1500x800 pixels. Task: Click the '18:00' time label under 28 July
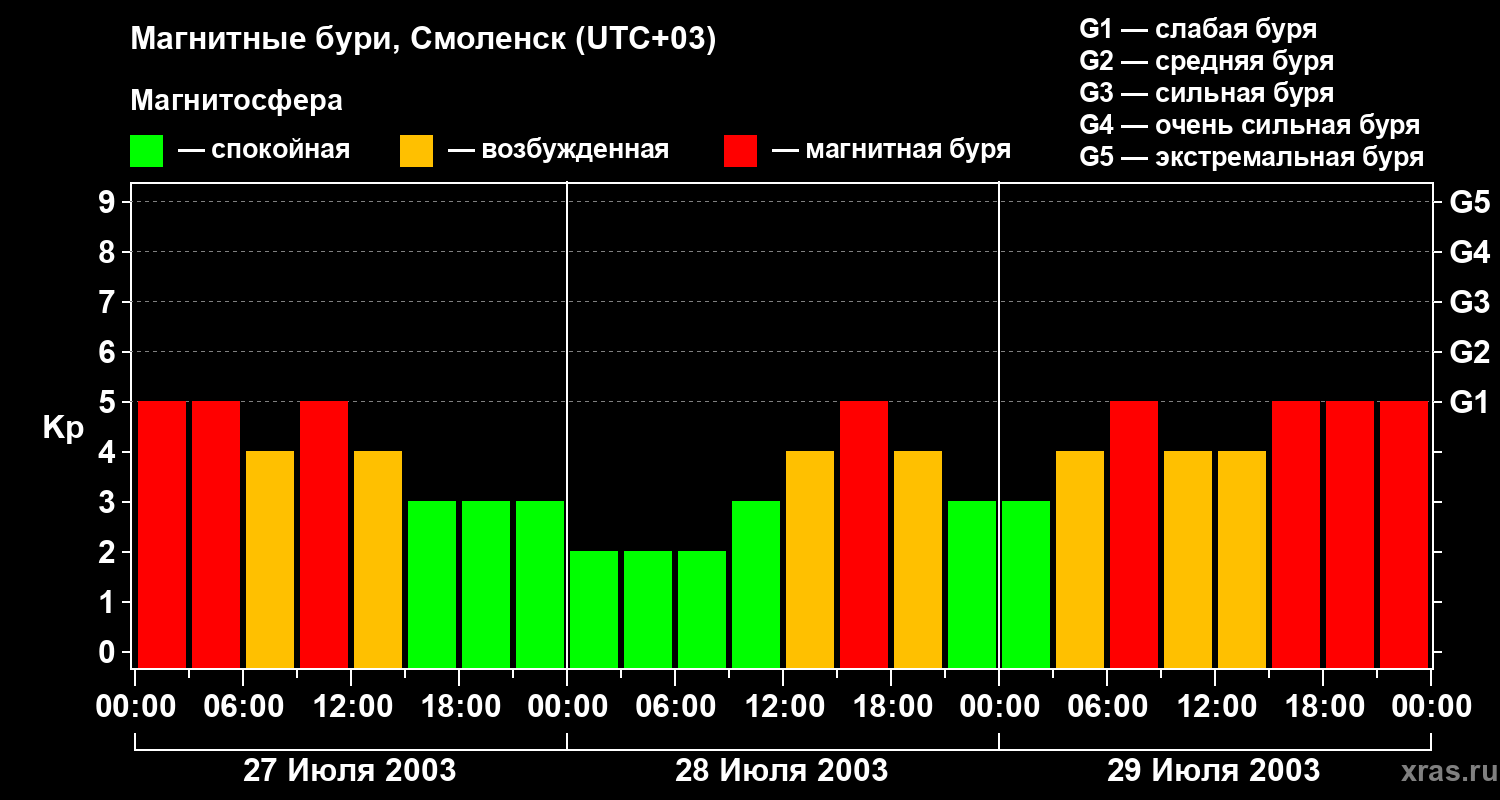[x=891, y=707]
